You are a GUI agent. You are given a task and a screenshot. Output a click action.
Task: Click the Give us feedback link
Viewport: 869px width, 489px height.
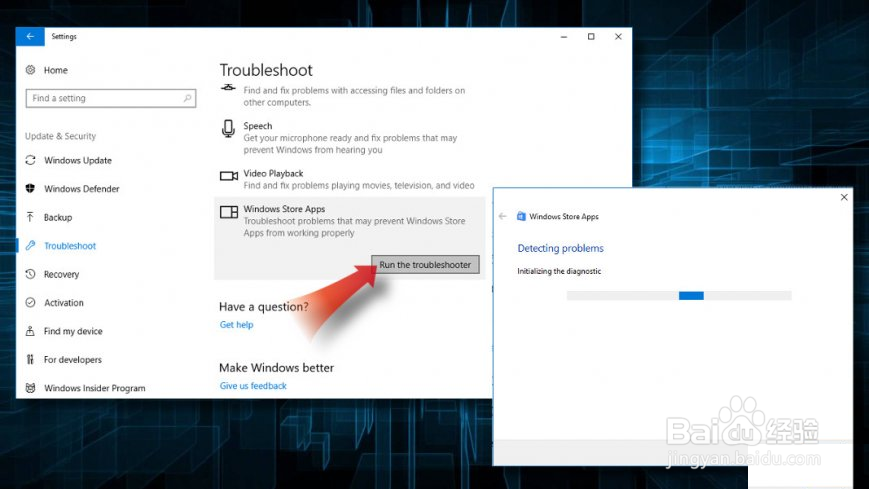(x=253, y=385)
